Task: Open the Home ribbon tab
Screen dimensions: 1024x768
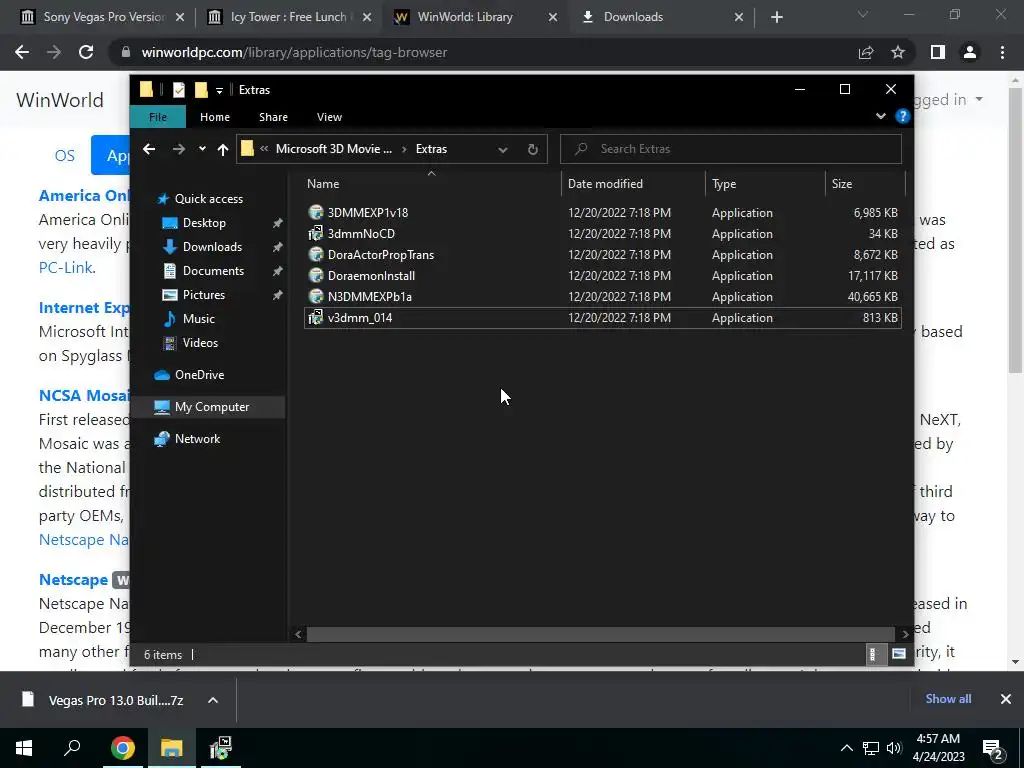Action: pyautogui.click(x=215, y=117)
